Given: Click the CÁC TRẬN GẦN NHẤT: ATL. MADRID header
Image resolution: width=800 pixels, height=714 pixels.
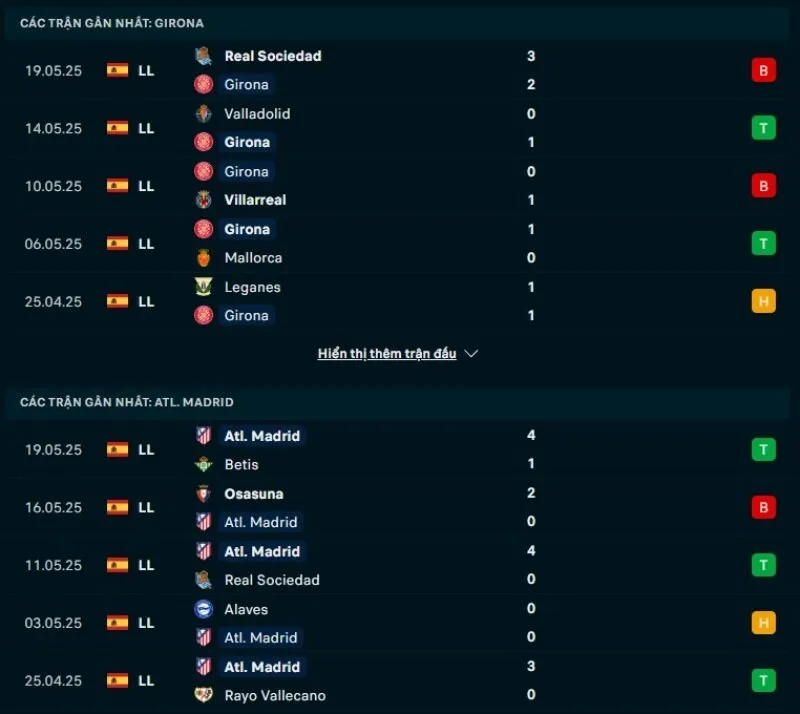Looking at the screenshot, I should point(127,401).
